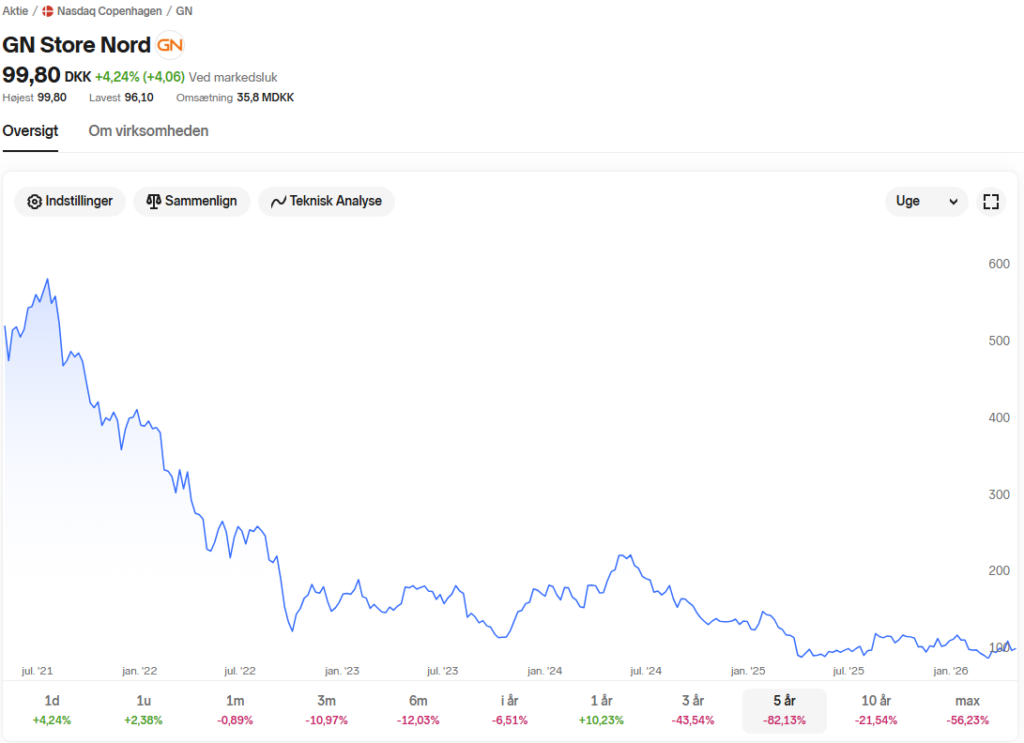Image resolution: width=1024 pixels, height=743 pixels.
Task: Click the jul. '23 x-axis label
Action: click(442, 671)
